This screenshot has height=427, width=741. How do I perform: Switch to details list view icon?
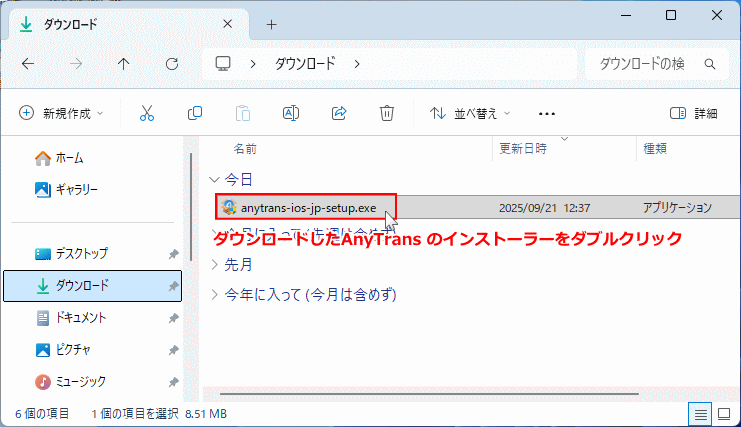700,415
